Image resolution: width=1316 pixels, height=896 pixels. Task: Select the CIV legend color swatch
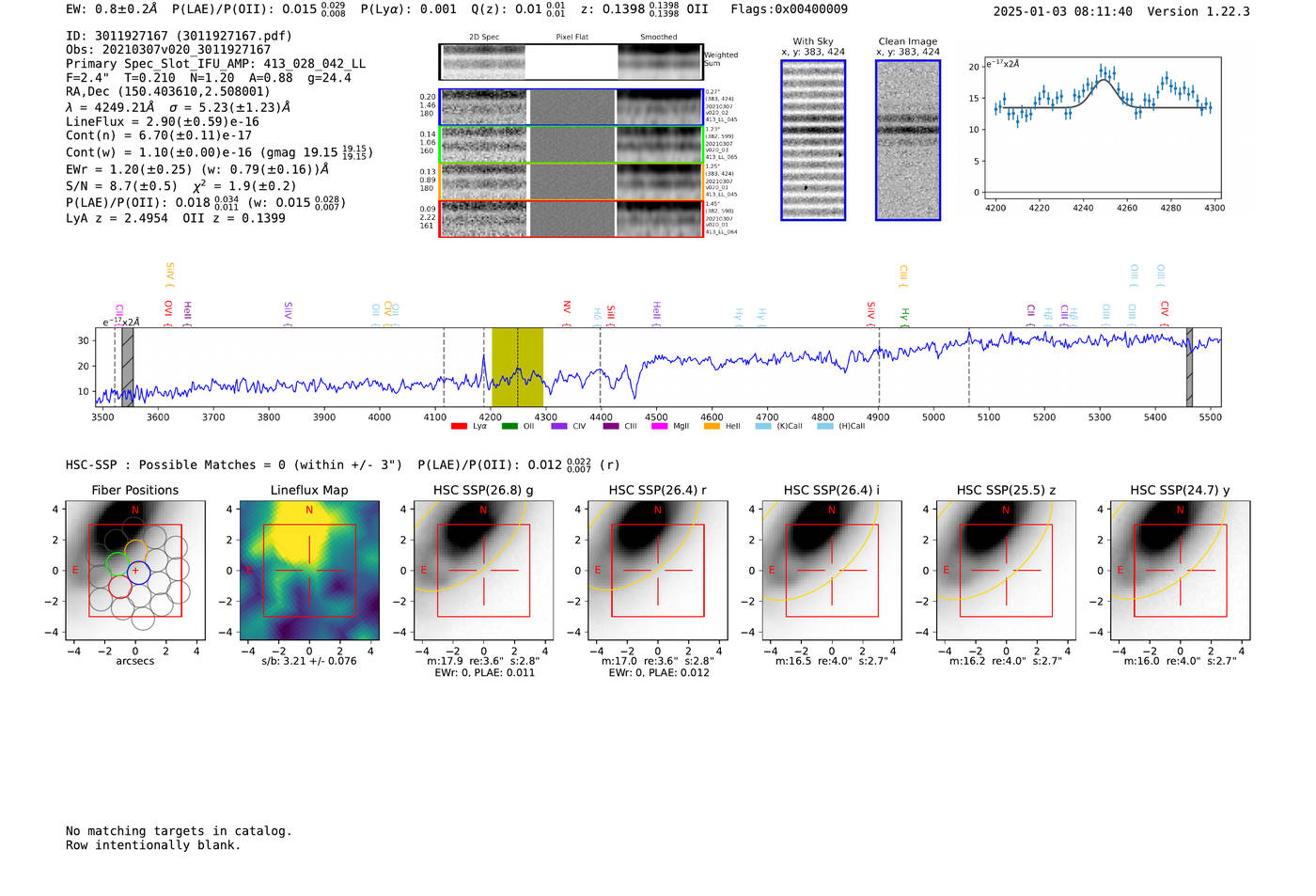[559, 427]
